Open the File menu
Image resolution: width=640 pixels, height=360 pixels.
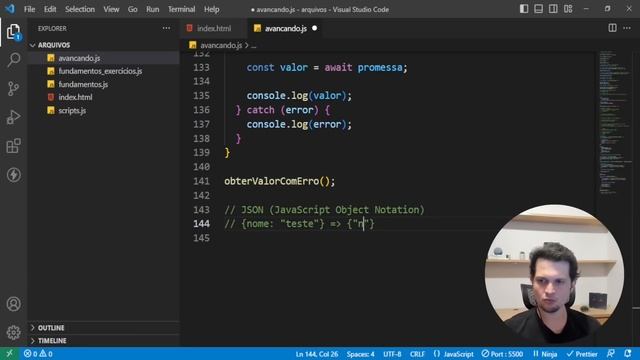[29, 9]
